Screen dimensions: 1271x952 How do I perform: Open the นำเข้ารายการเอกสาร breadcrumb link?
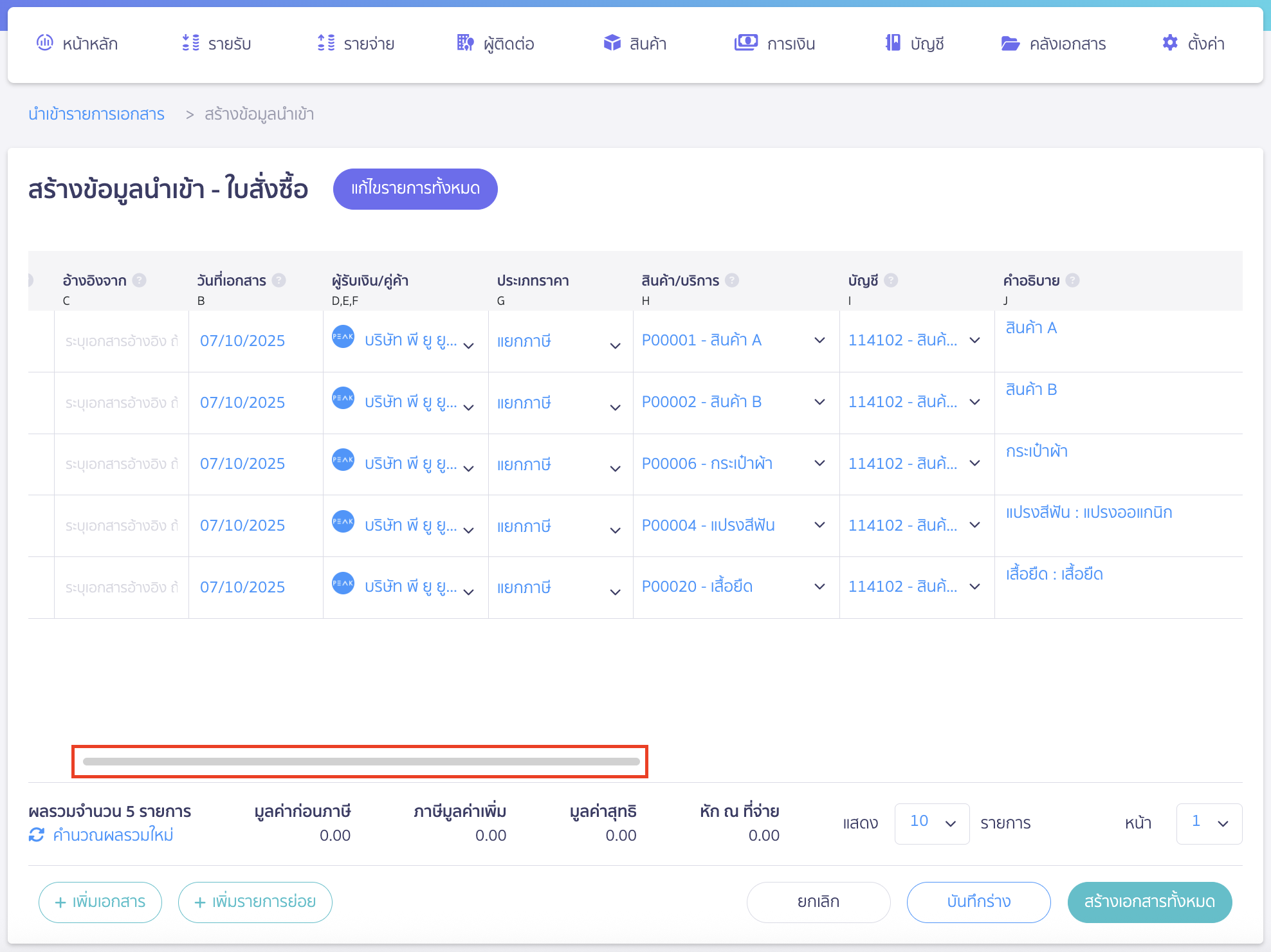[x=96, y=114]
